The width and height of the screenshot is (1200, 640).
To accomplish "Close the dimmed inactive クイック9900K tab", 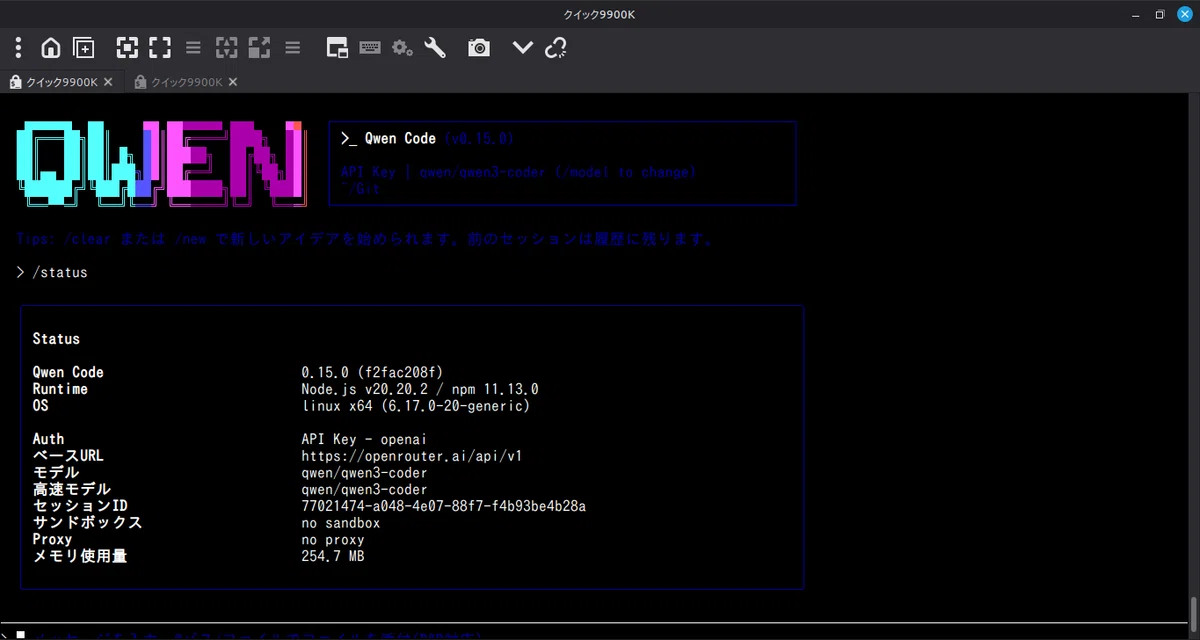I will pos(232,81).
